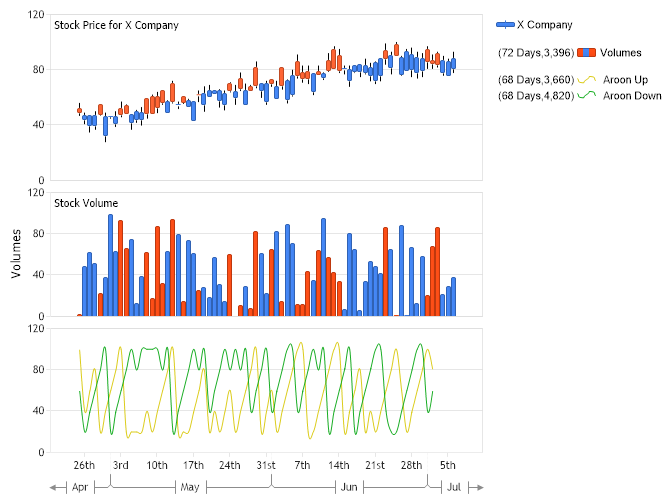Click the green Aroon Down legend line

tap(587, 96)
